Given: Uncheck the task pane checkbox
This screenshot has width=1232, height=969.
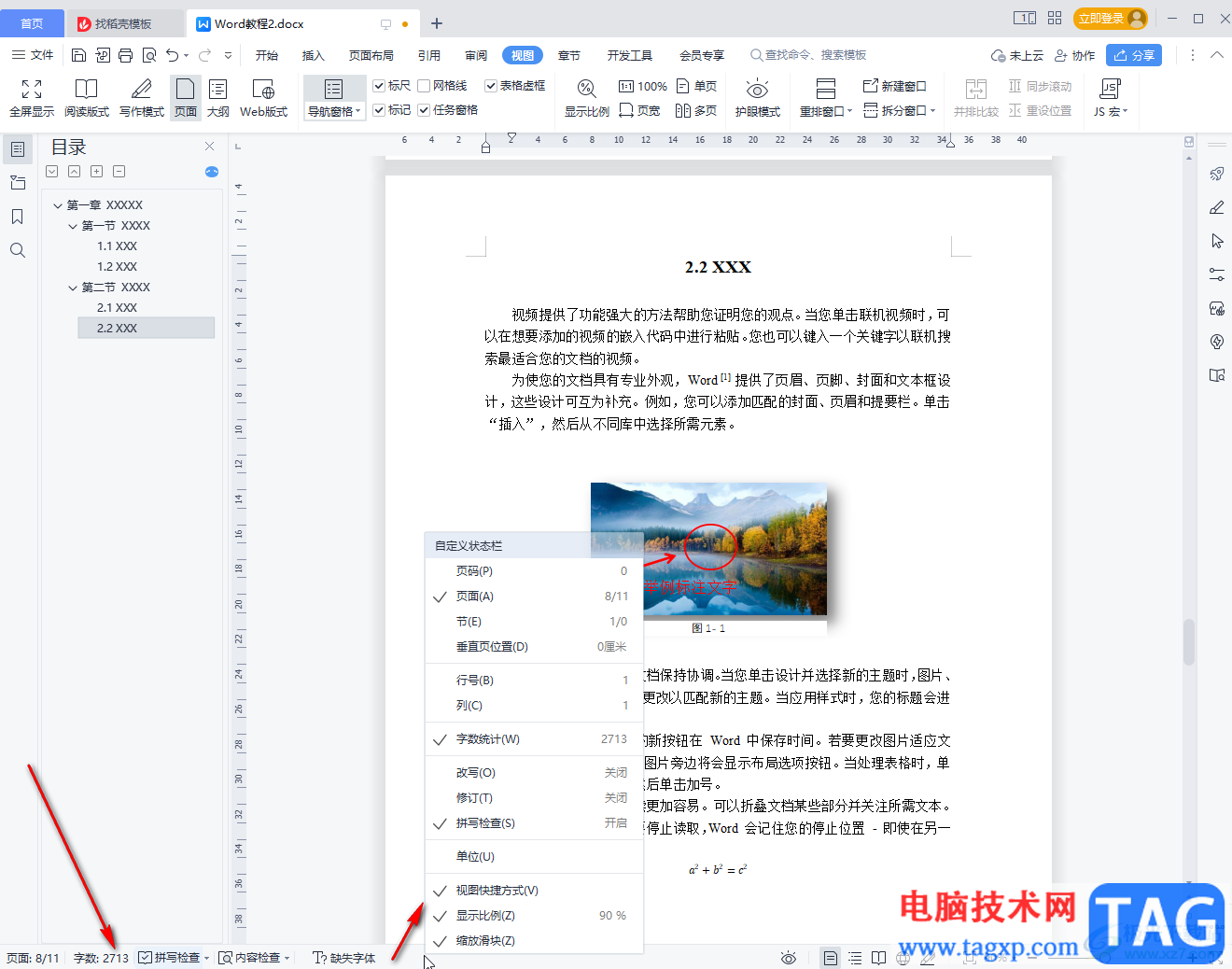Looking at the screenshot, I should (x=424, y=110).
